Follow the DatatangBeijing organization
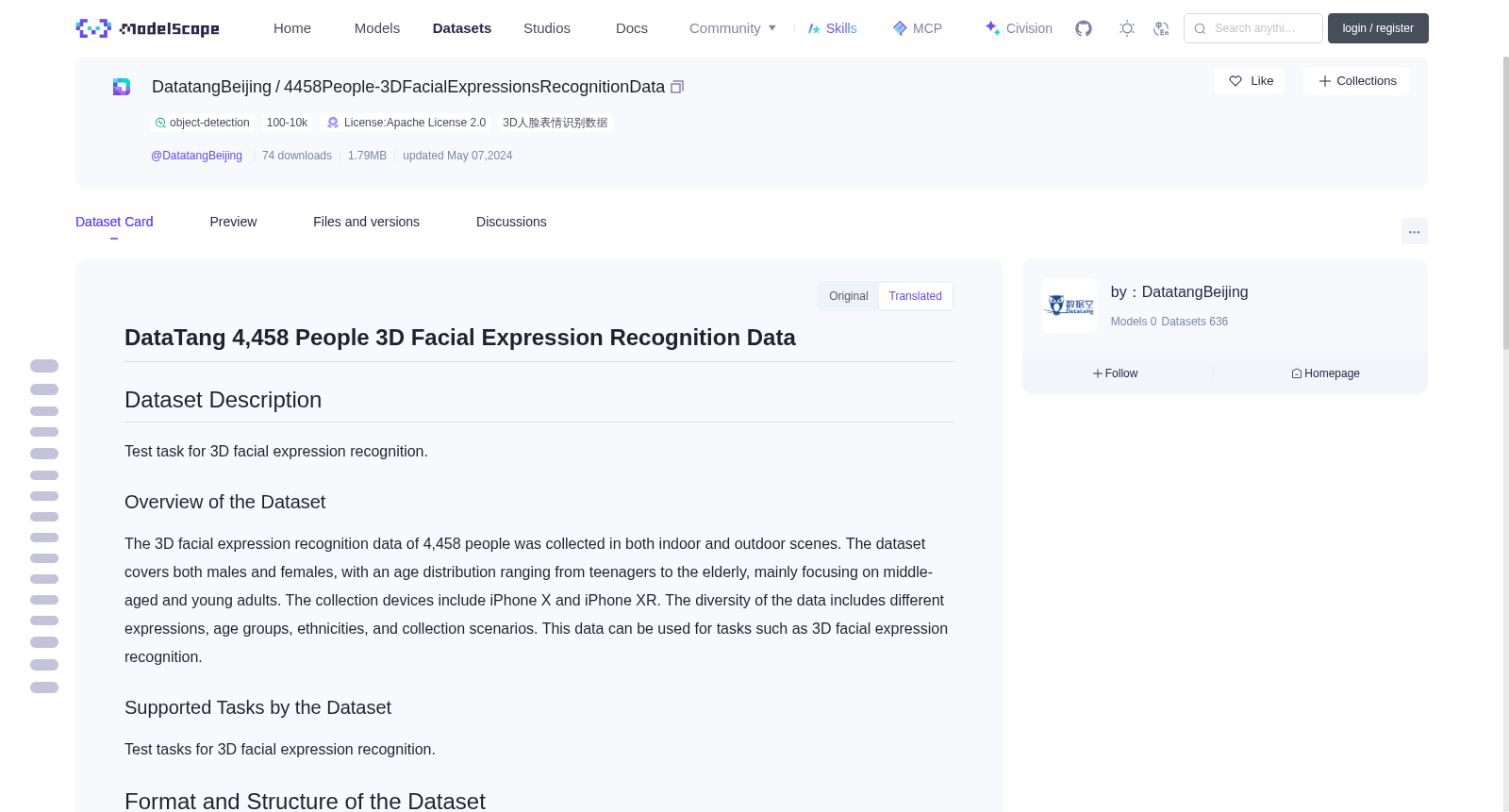 click(x=1116, y=373)
